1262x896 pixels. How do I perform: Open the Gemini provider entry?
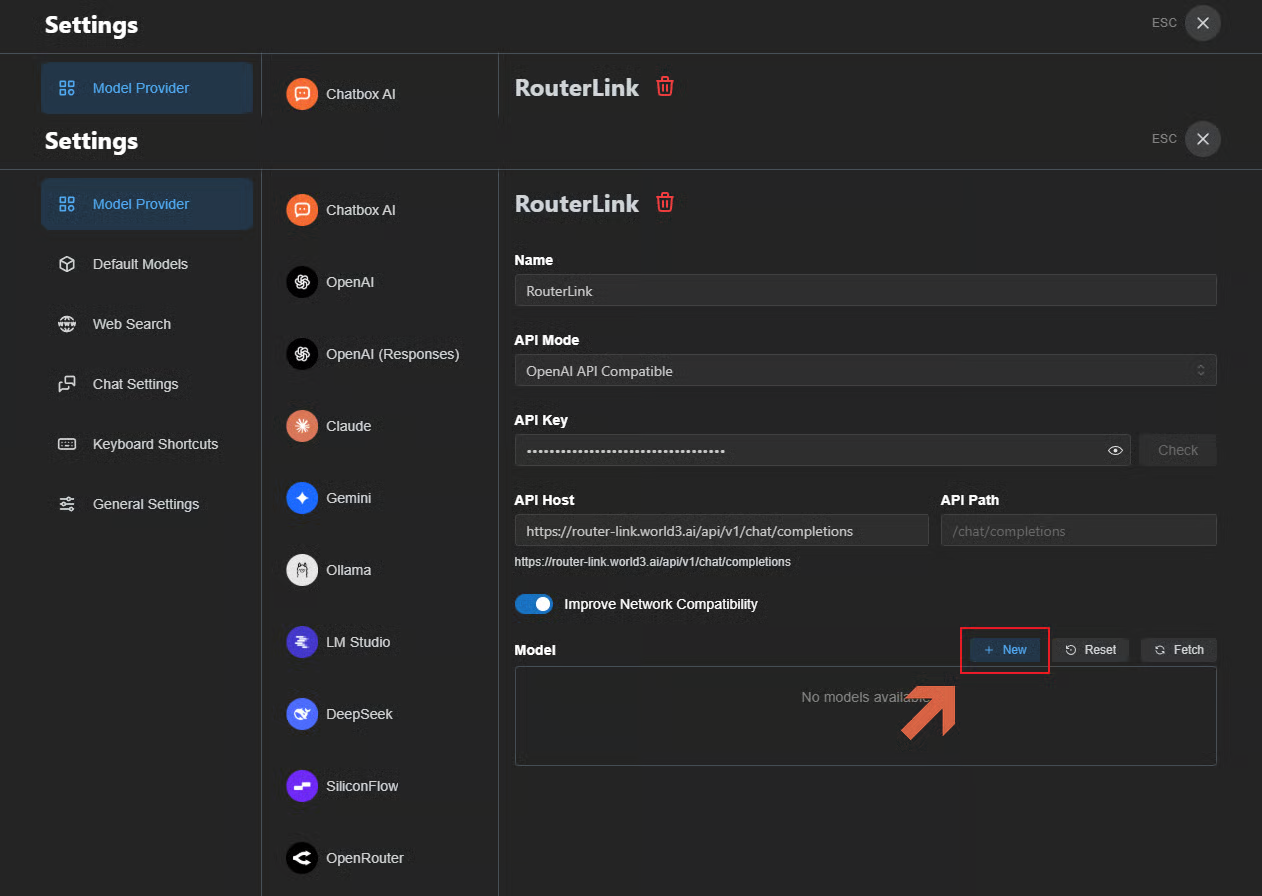click(x=348, y=498)
